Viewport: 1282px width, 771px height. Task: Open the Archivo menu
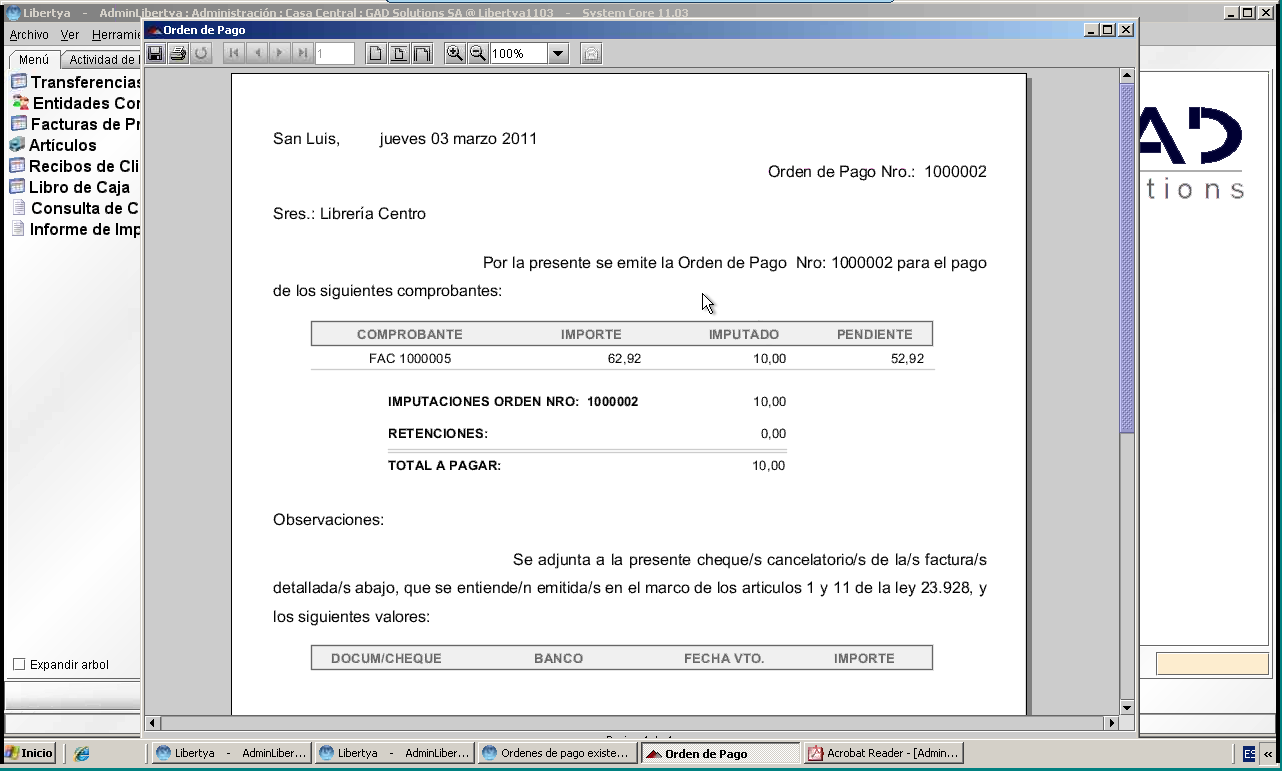(29, 35)
